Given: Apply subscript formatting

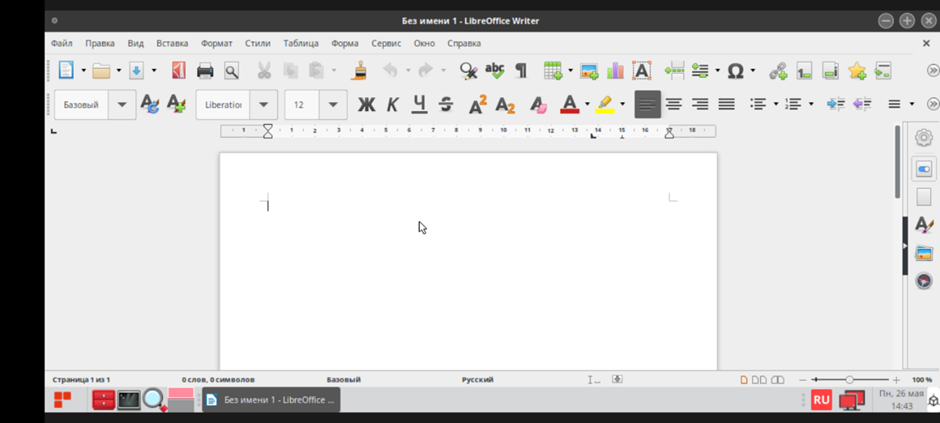Looking at the screenshot, I should coord(505,105).
